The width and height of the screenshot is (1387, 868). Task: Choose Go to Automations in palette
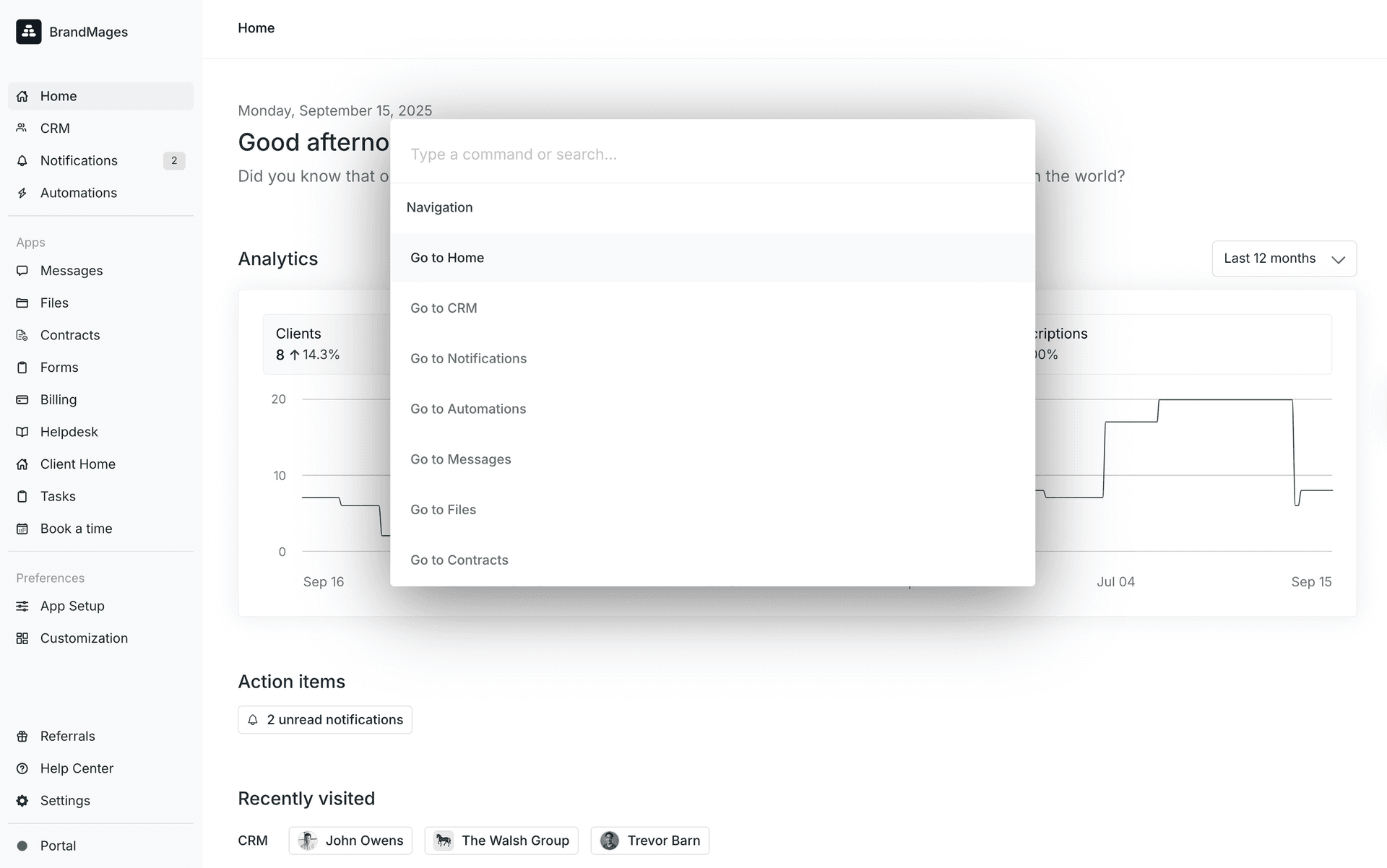pyautogui.click(x=468, y=409)
